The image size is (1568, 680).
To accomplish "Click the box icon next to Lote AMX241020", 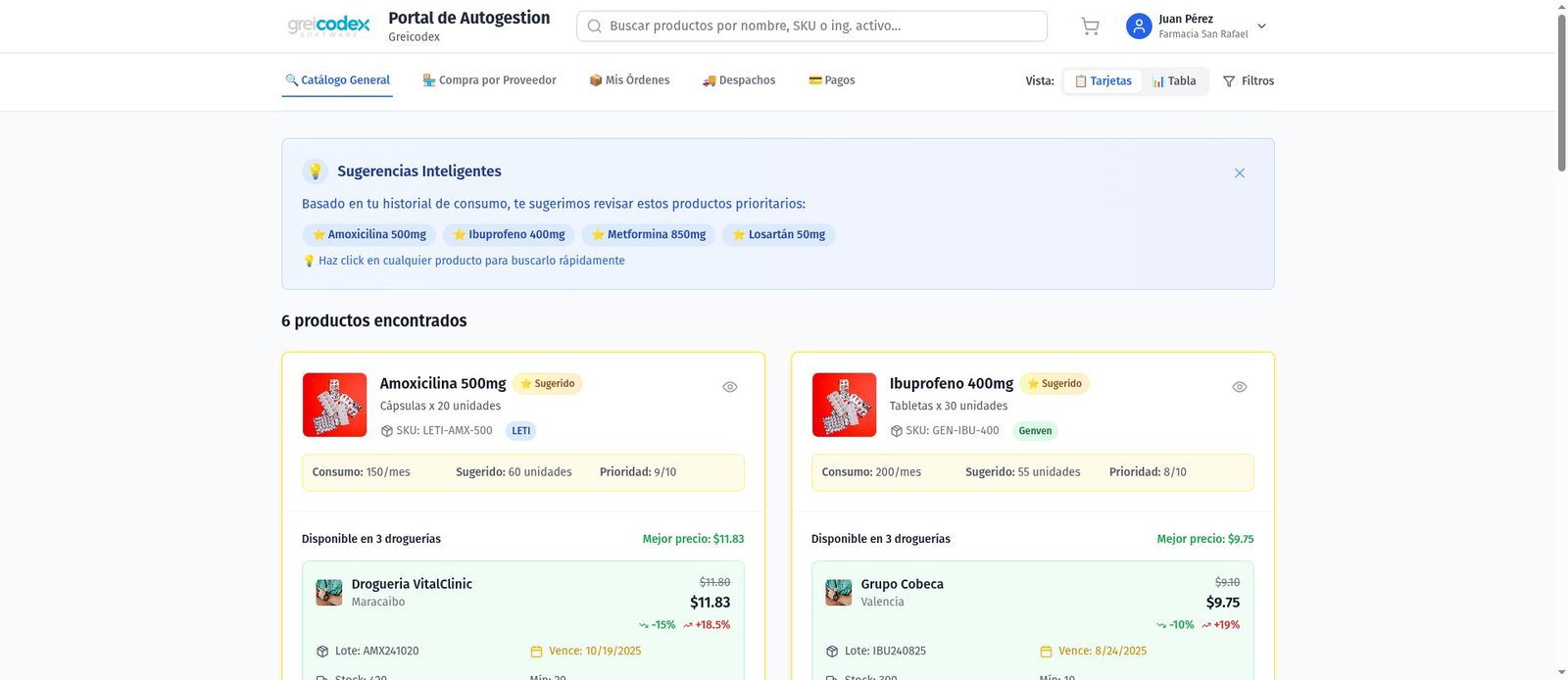I will [x=322, y=652].
